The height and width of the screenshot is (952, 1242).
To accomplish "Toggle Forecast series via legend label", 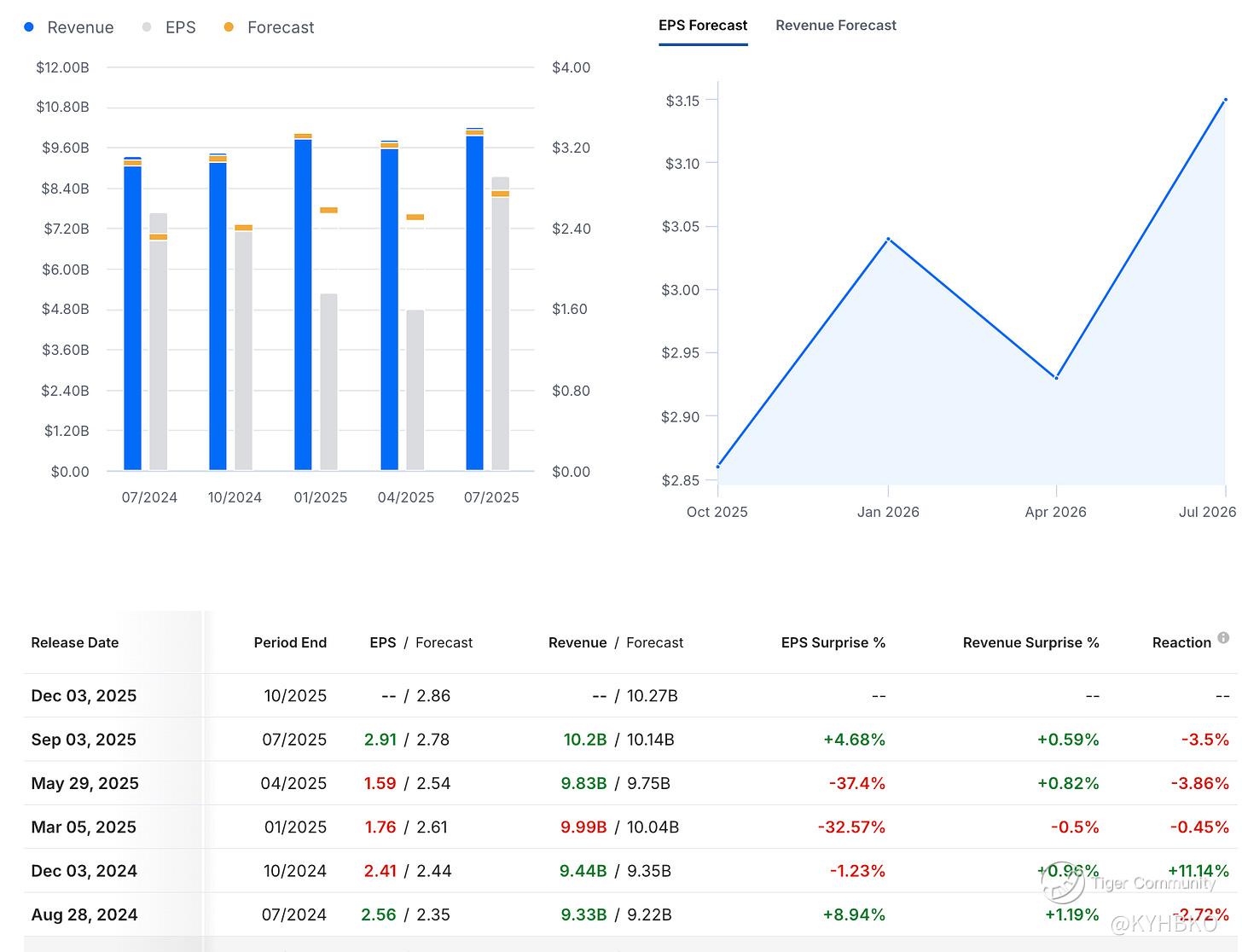I will pyautogui.click(x=281, y=27).
